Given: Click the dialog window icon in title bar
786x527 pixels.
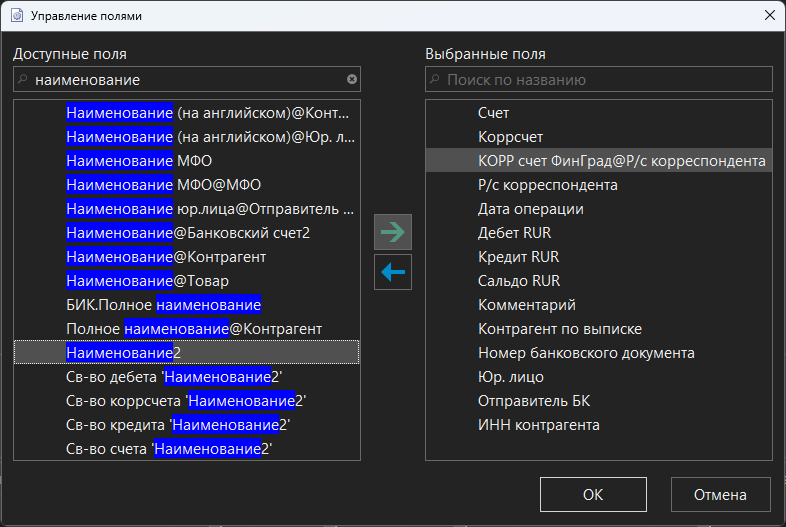Looking at the screenshot, I should (x=17, y=16).
